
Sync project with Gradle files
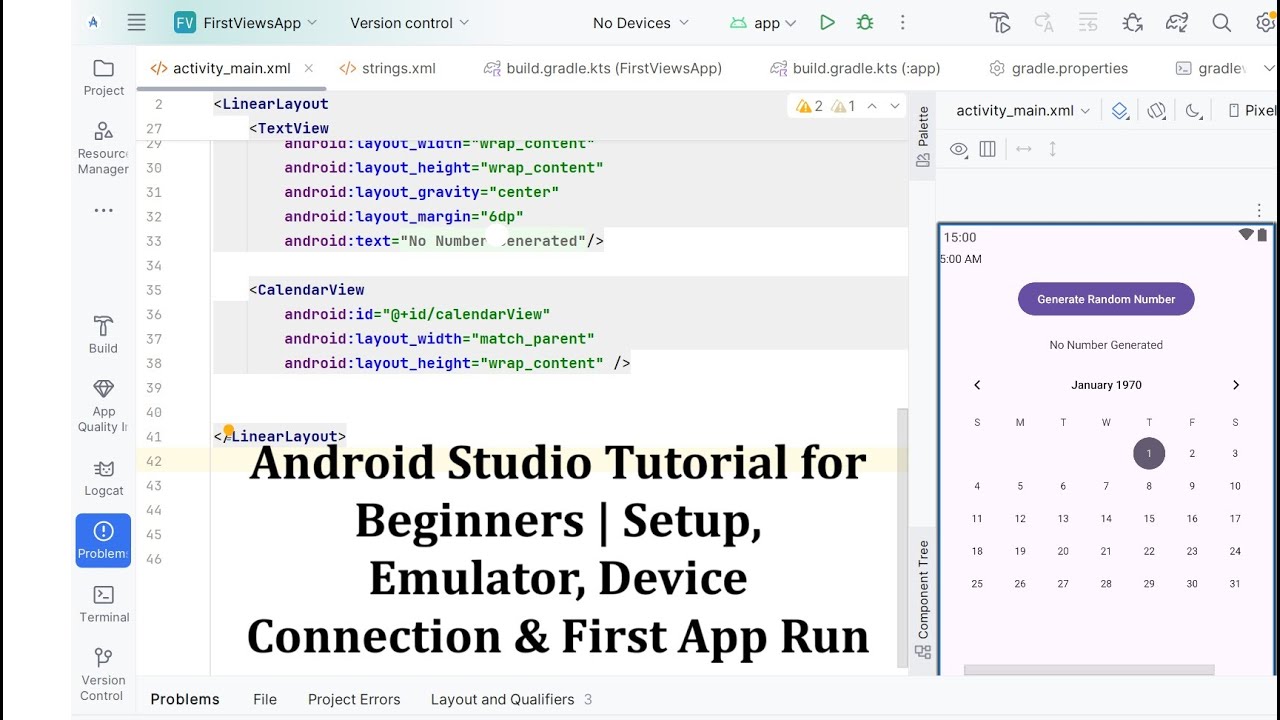1177,22
